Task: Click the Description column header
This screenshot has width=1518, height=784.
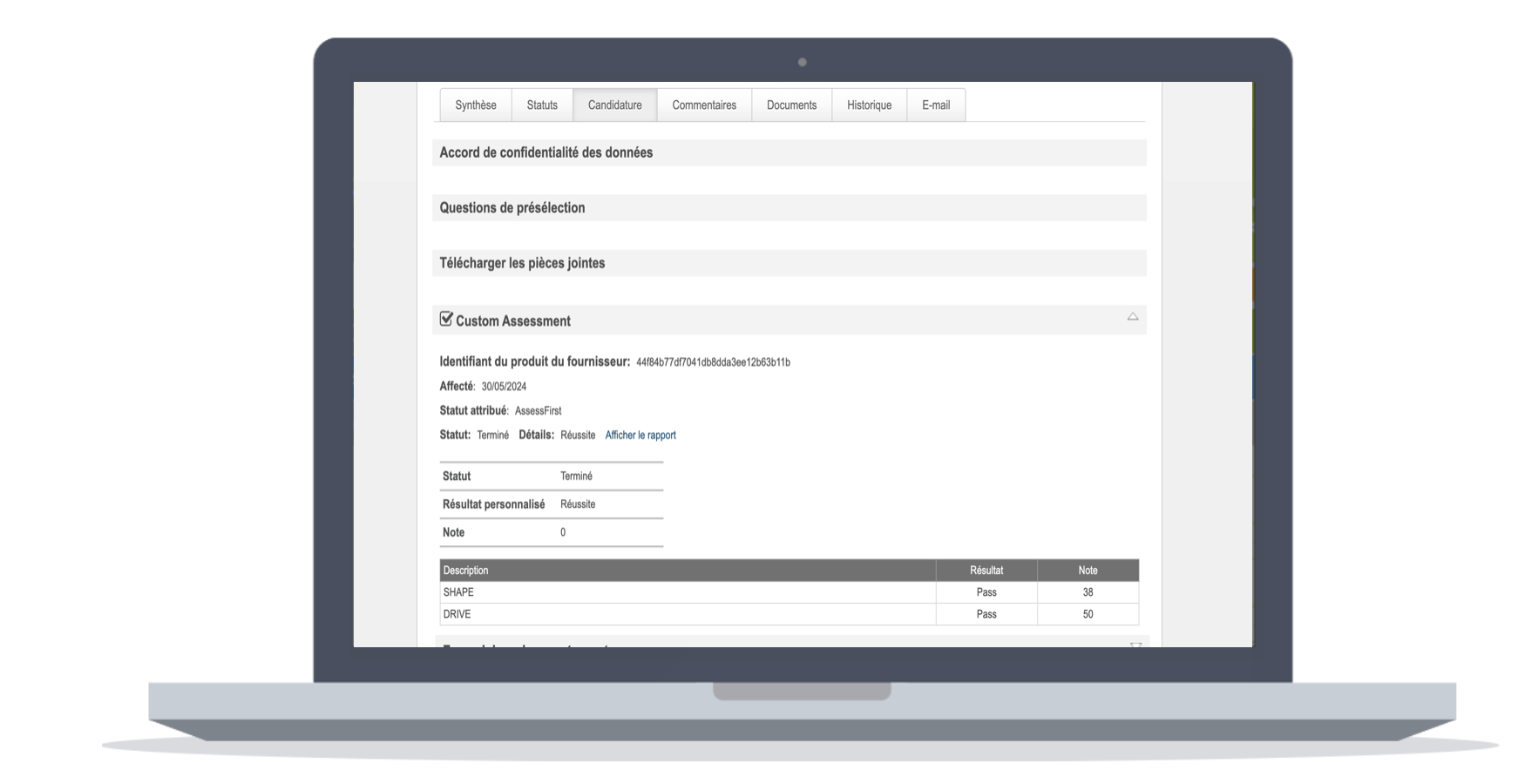Action: coord(466,571)
